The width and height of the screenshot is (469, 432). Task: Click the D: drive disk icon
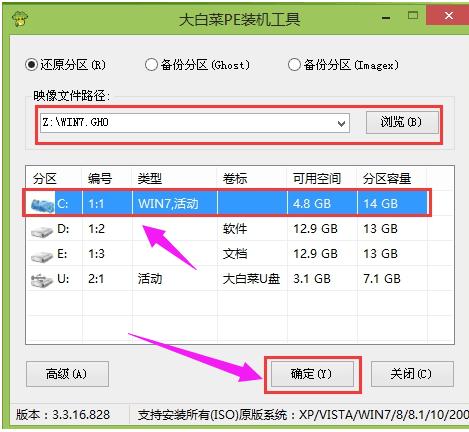coord(42,230)
